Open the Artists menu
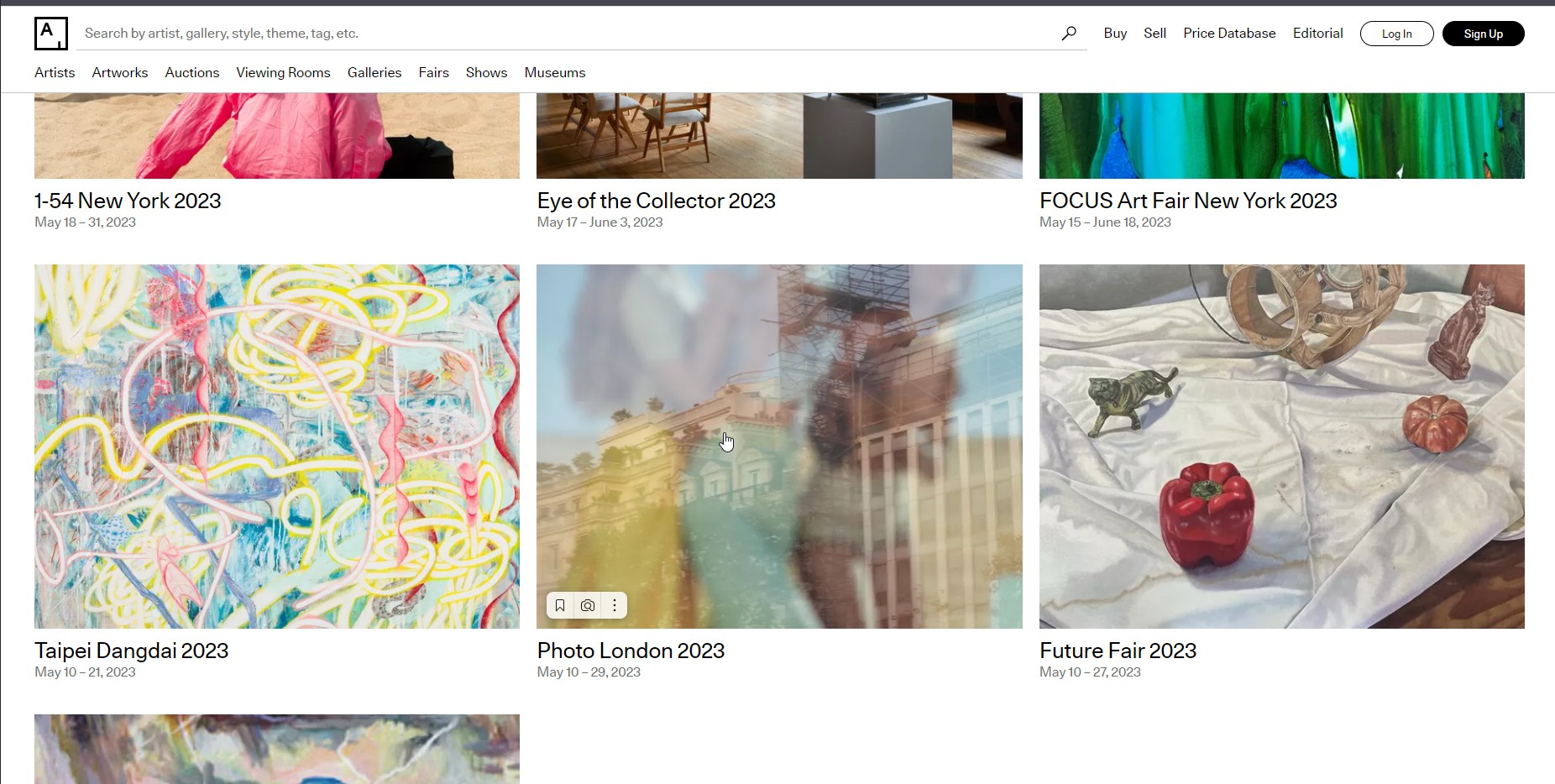Image resolution: width=1555 pixels, height=784 pixels. pyautogui.click(x=55, y=73)
